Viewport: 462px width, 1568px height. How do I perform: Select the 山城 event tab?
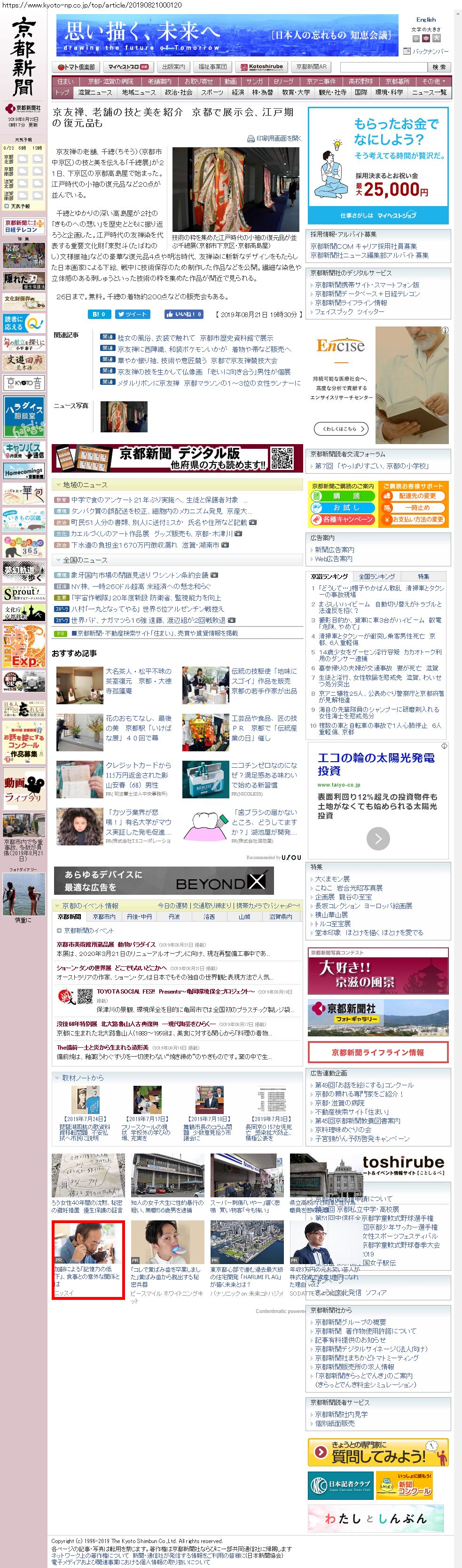click(244, 917)
